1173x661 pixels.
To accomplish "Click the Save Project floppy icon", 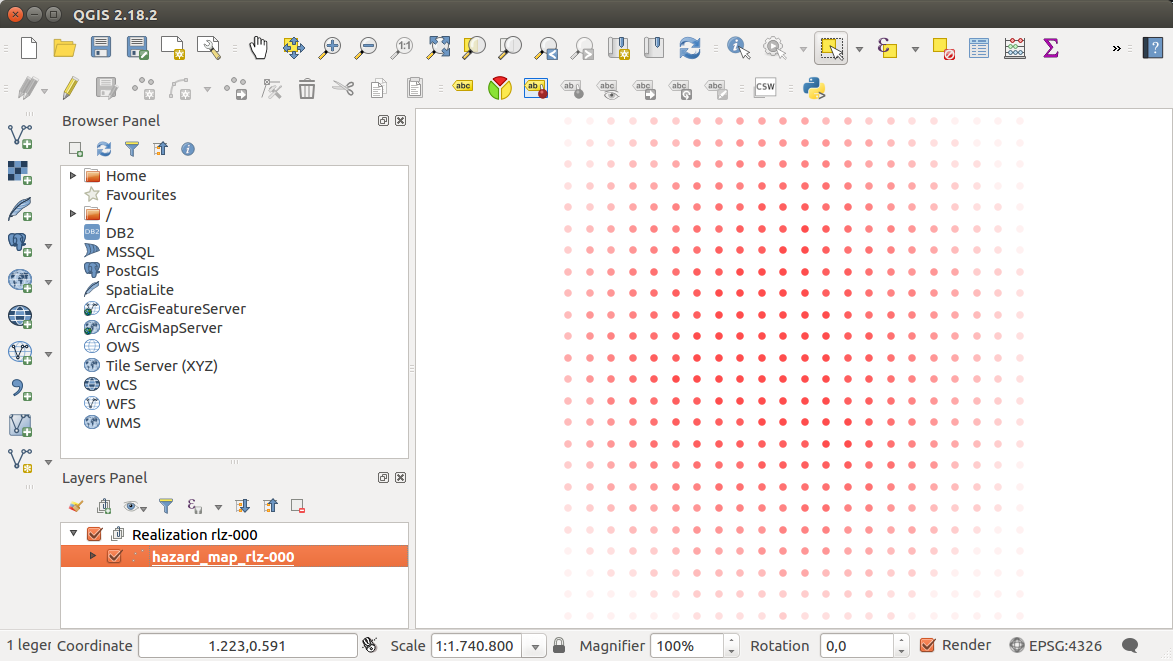I will [101, 47].
